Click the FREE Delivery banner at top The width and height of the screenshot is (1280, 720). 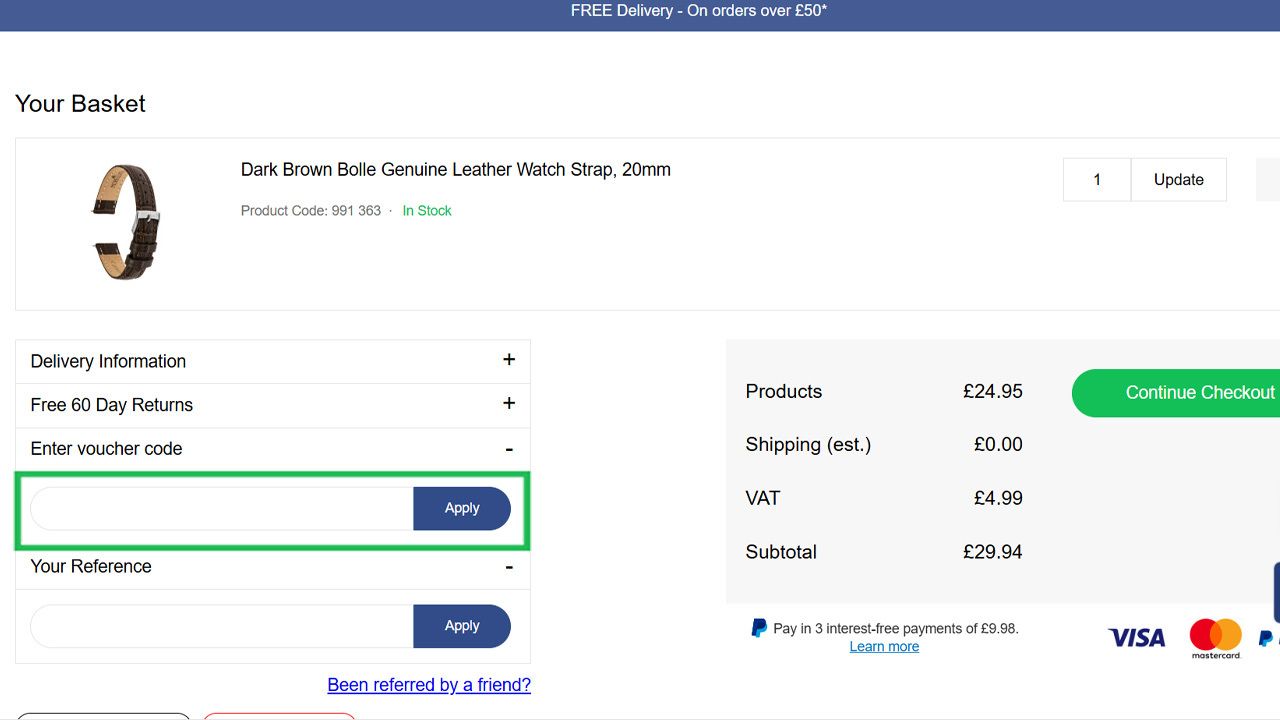[x=640, y=11]
